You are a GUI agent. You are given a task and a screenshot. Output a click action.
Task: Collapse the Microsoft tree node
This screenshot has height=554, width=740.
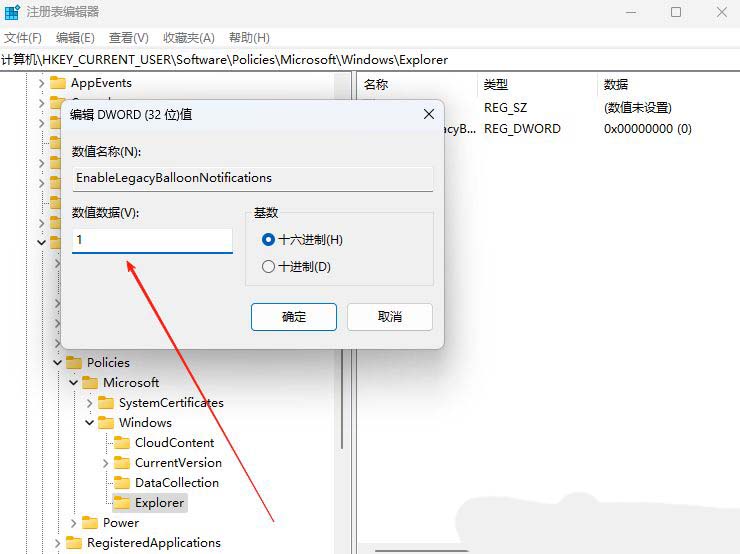(73, 383)
